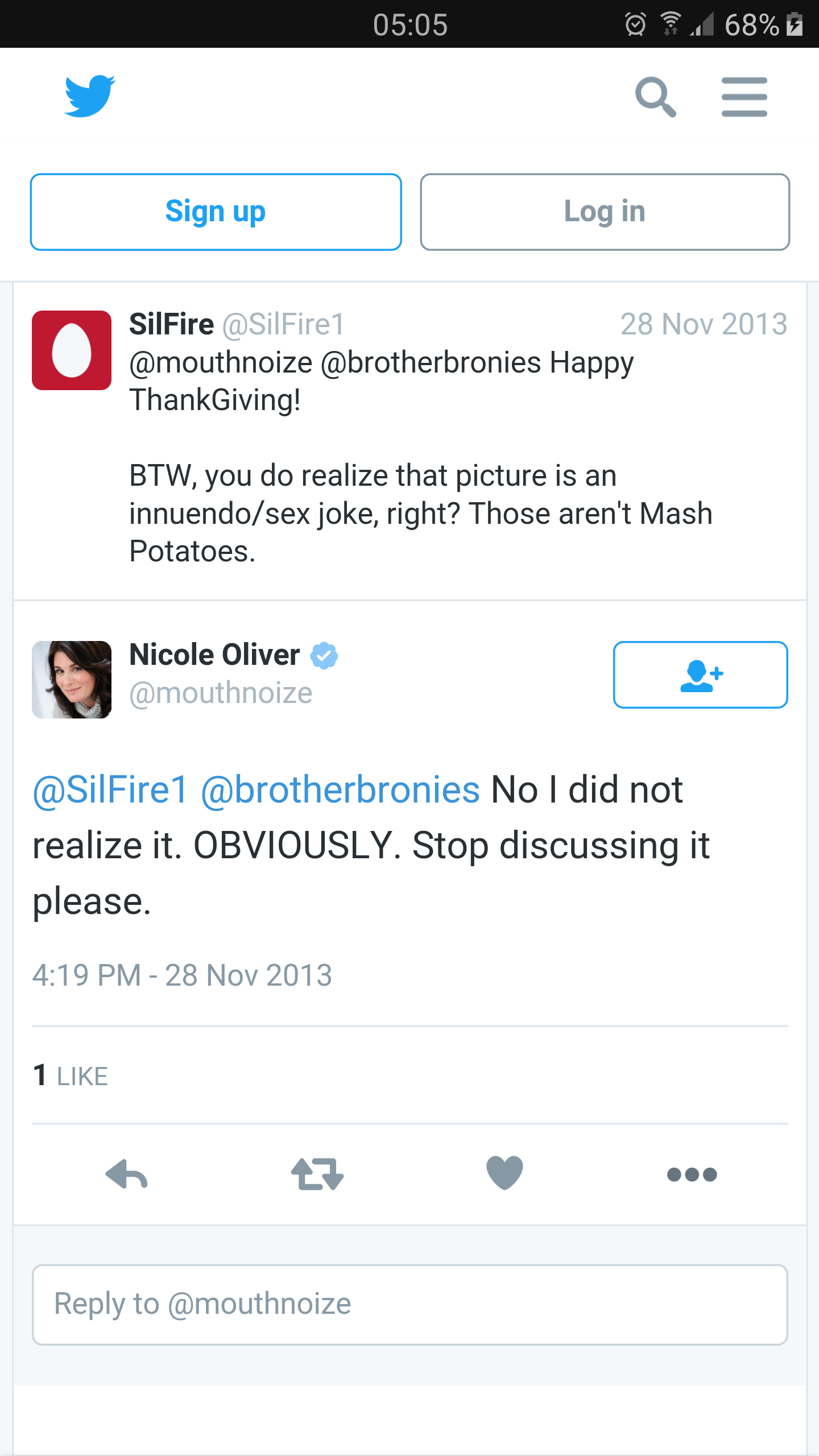Open the hamburger menu
Image resolution: width=819 pixels, height=1456 pixels.
[x=744, y=97]
